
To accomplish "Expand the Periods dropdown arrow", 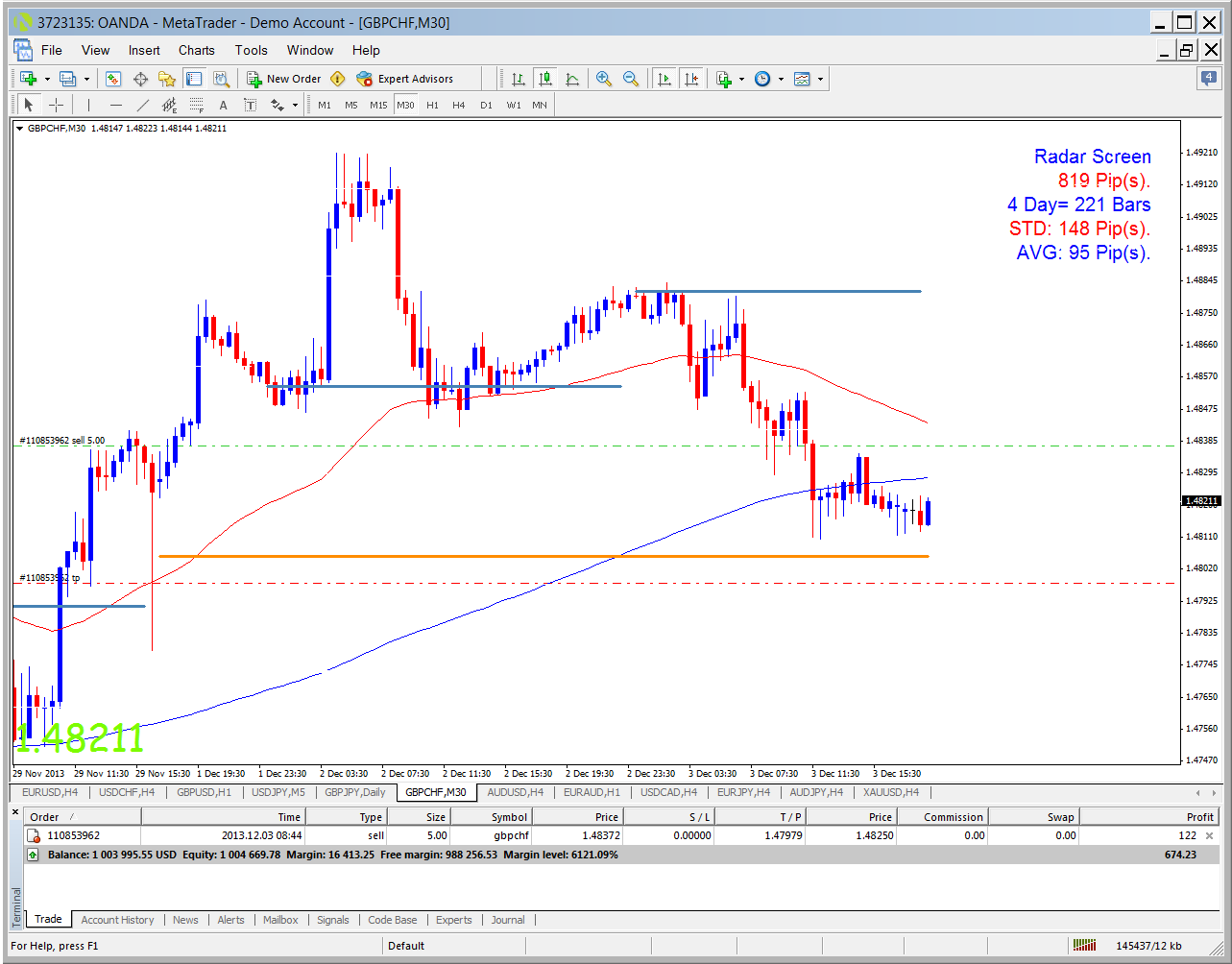I will point(781,79).
